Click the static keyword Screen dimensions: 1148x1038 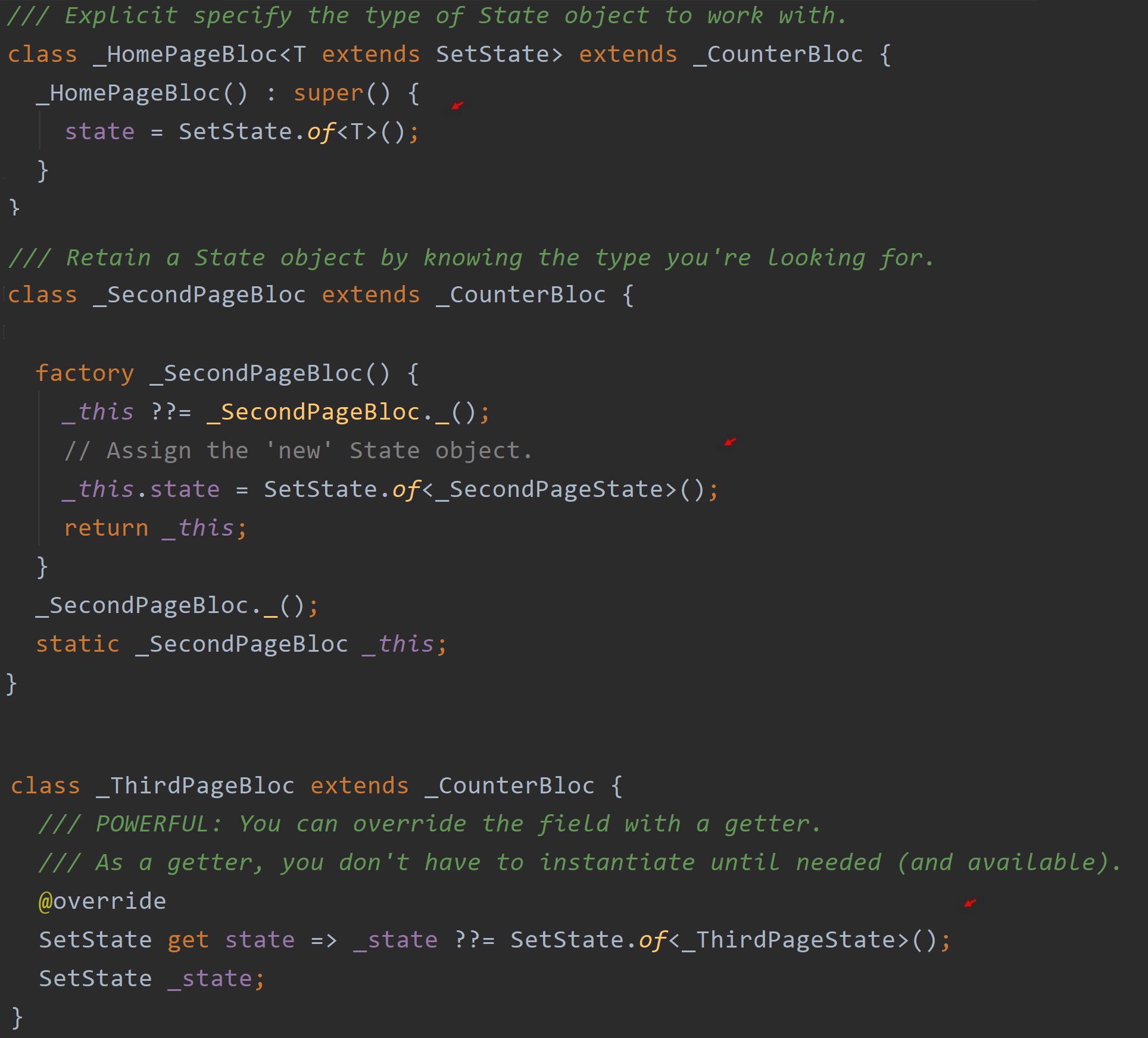coord(77,644)
